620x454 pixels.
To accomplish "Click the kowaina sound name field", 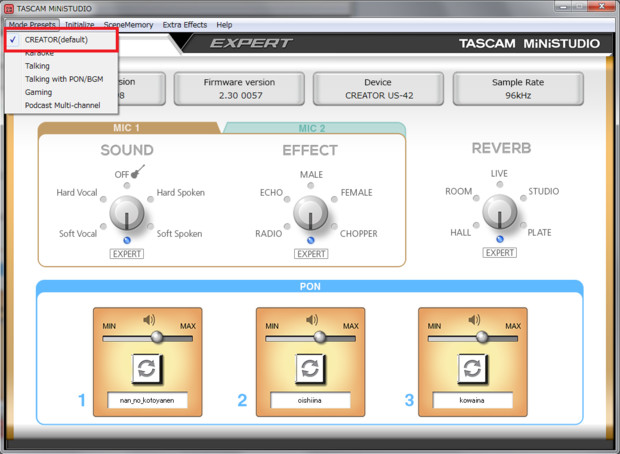I will 473,400.
